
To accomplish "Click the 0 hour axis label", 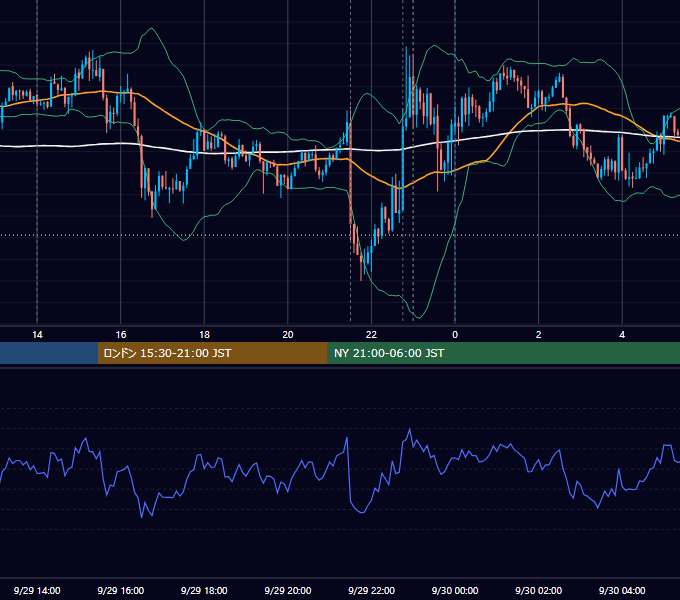I will point(455,335).
